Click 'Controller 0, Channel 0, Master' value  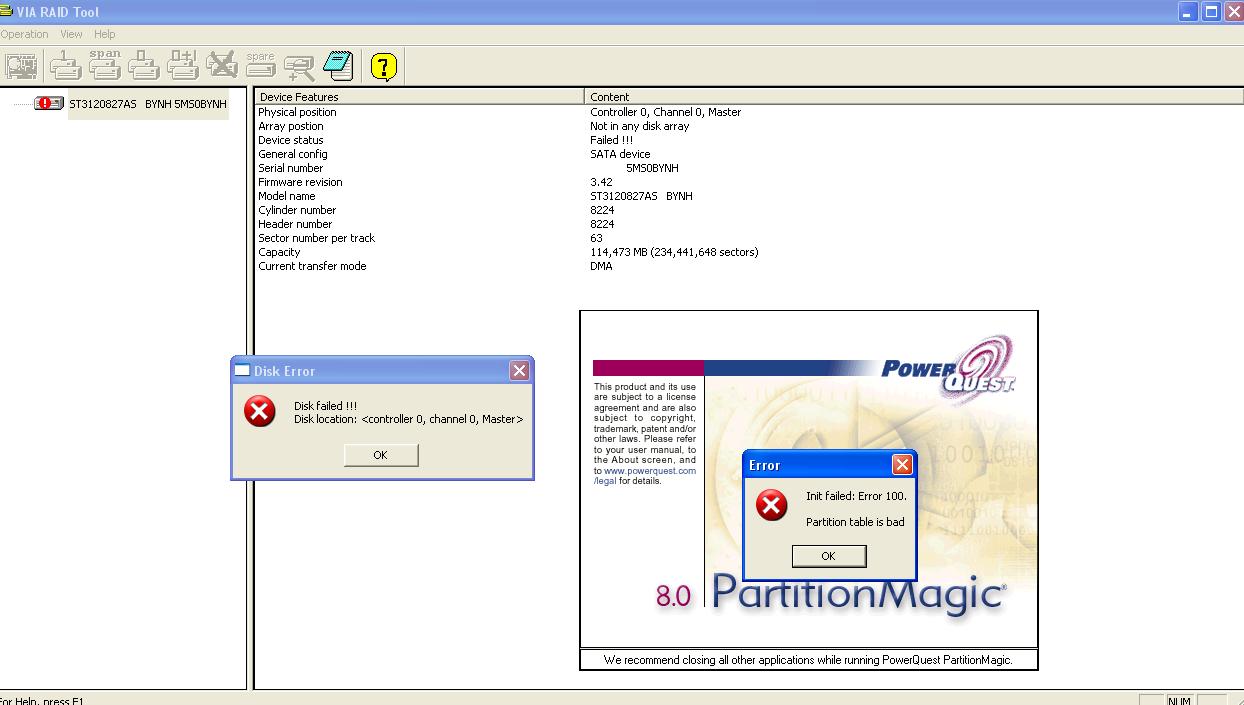[666, 112]
